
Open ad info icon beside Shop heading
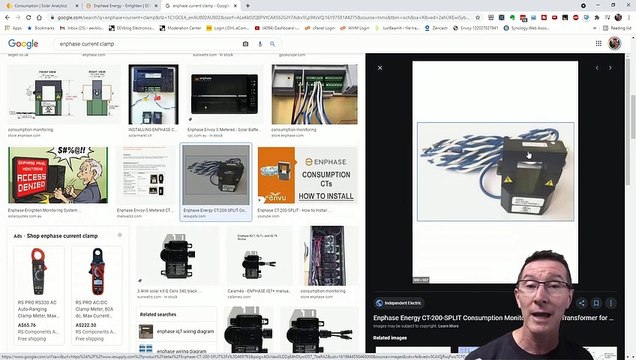point(120,235)
